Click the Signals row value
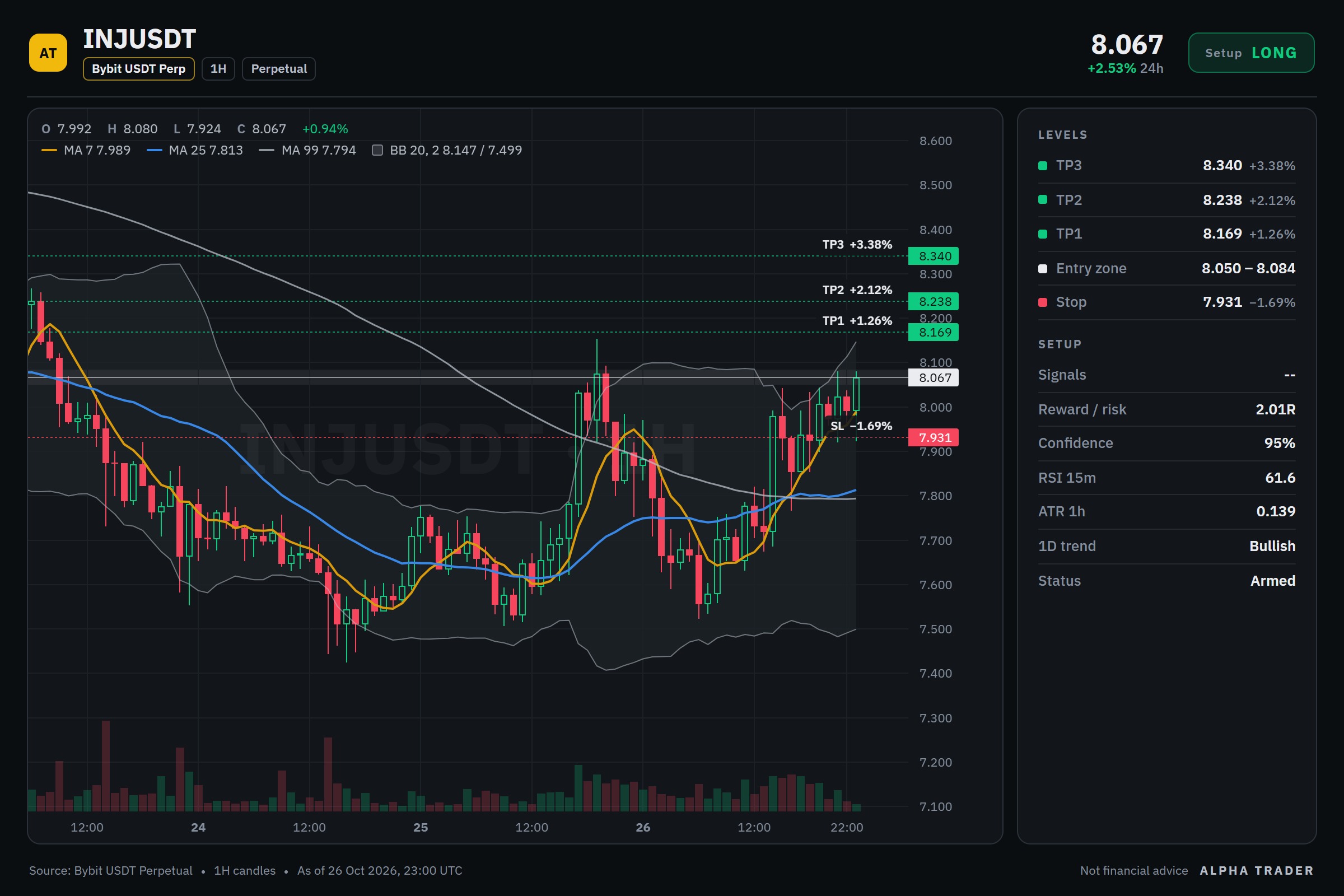Screen dimensions: 1344x896 (x=1289, y=375)
